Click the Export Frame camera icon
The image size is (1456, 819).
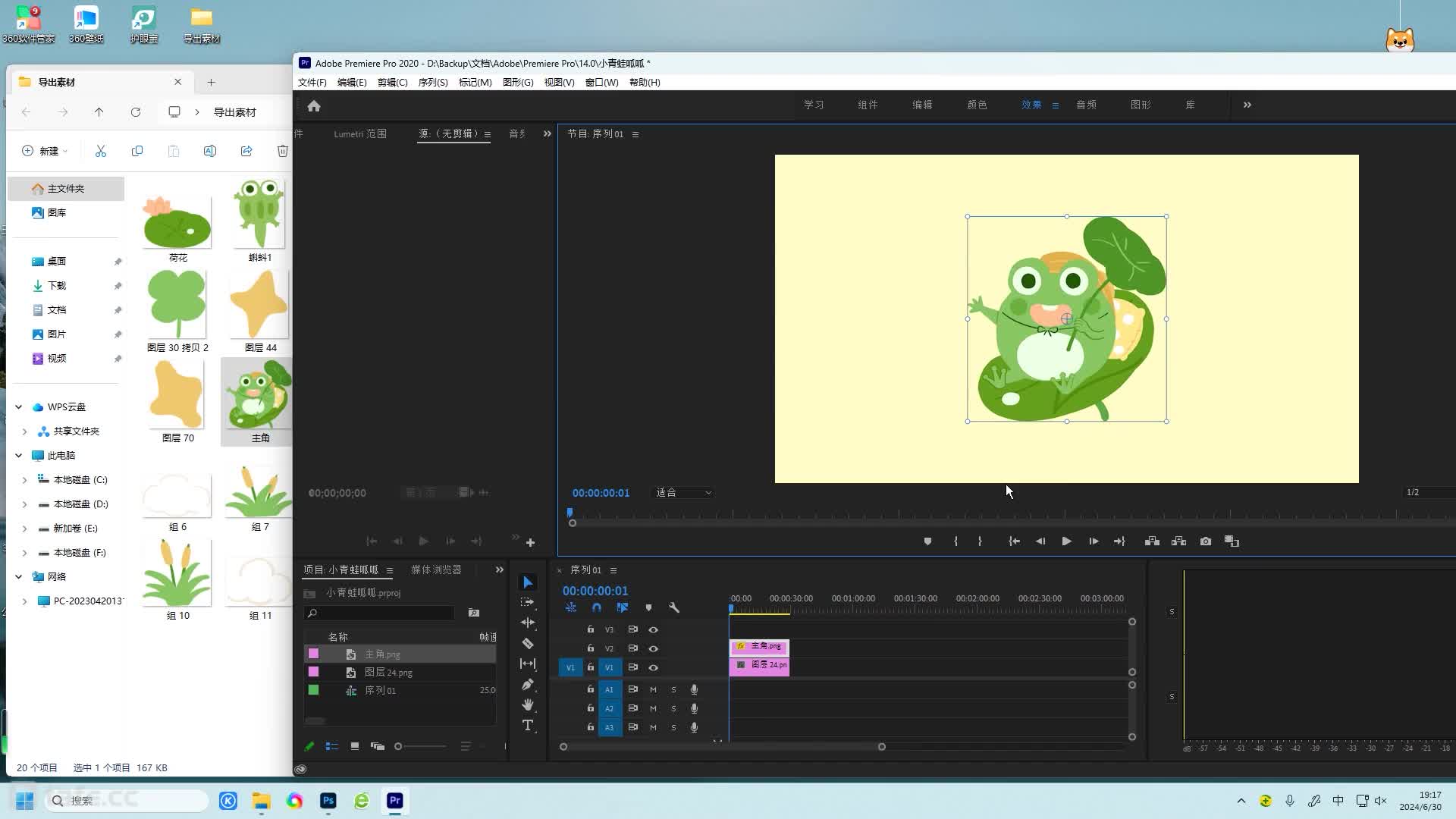coord(1206,541)
